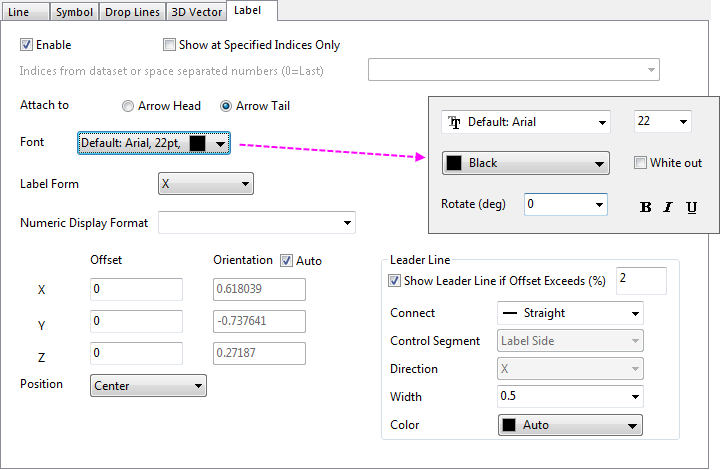Enable the White out checkbox
The image size is (726, 470).
point(640,163)
